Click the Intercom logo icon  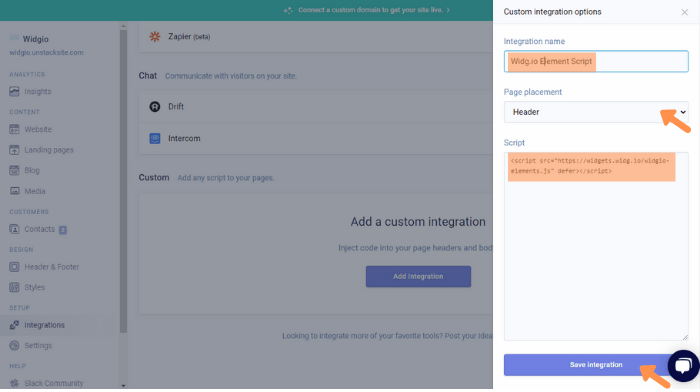(155, 138)
